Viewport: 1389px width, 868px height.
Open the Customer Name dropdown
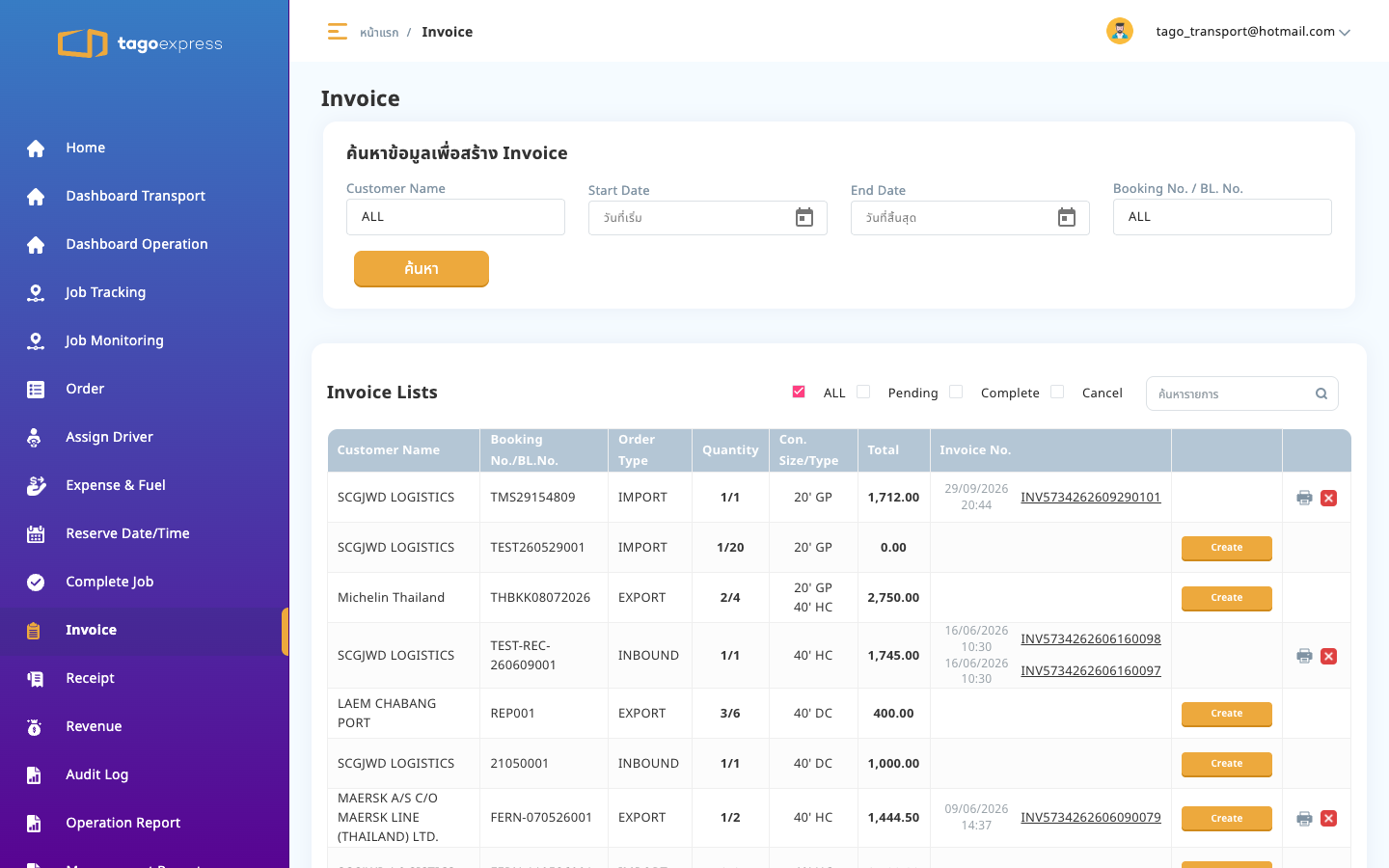455,217
